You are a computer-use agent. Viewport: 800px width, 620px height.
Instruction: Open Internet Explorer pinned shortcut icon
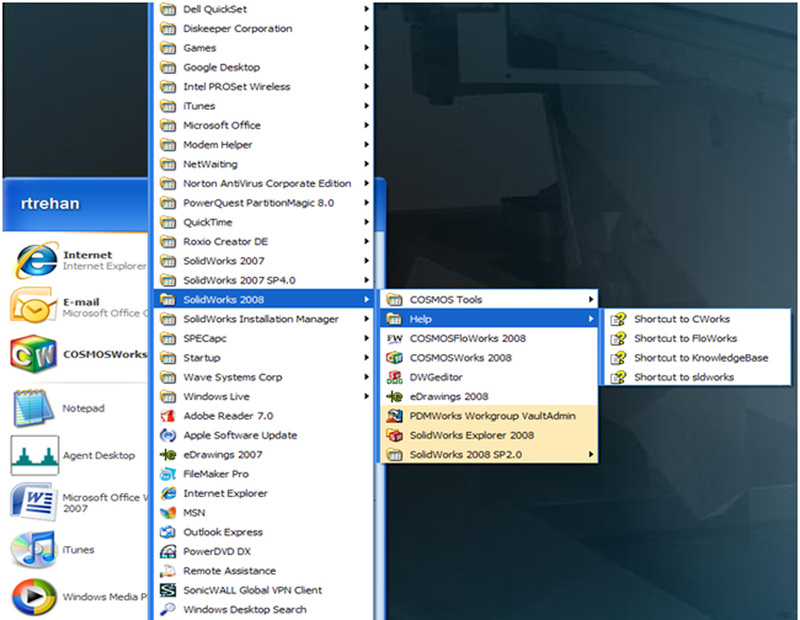point(34,261)
